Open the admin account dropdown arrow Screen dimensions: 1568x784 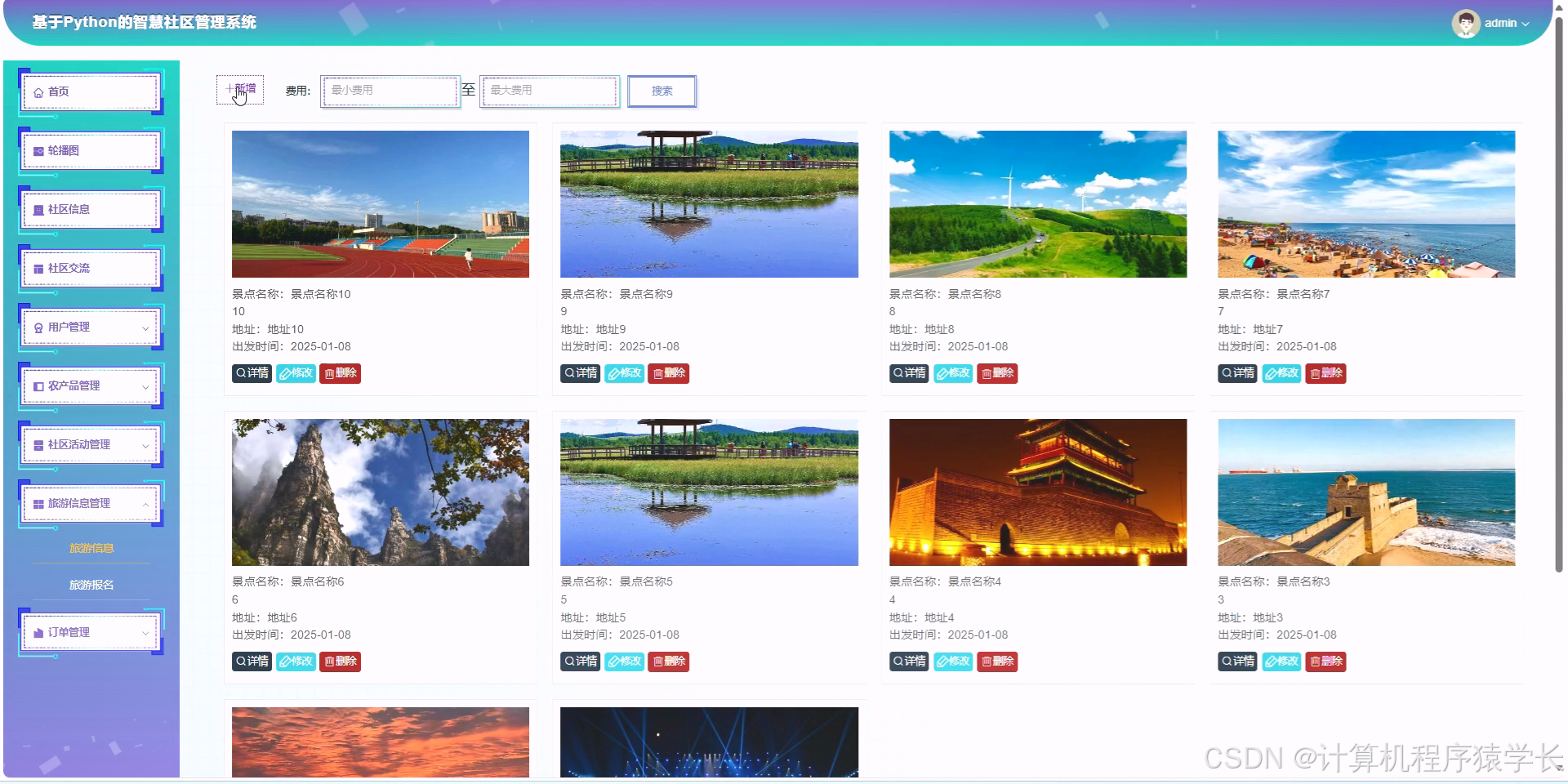tap(1525, 24)
